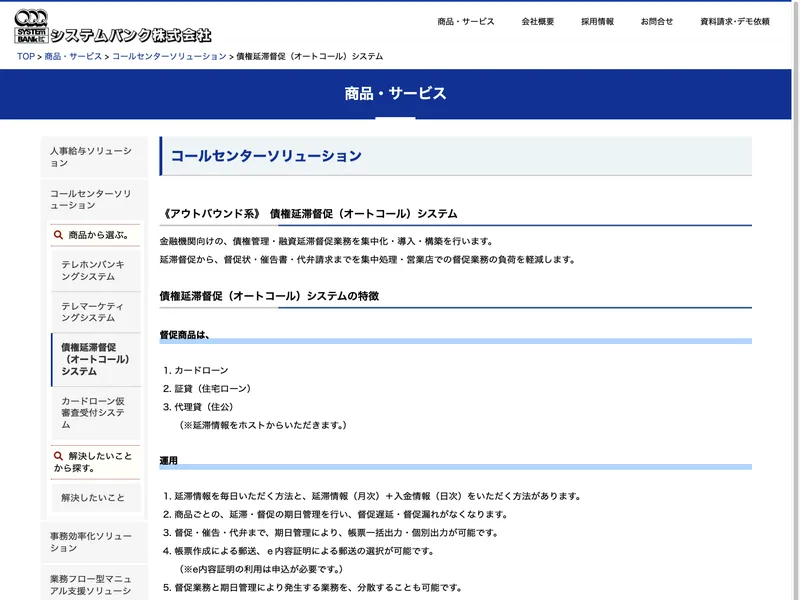Open 会社概要 in top navigation
Image resolution: width=800 pixels, height=600 pixels.
[537, 21]
